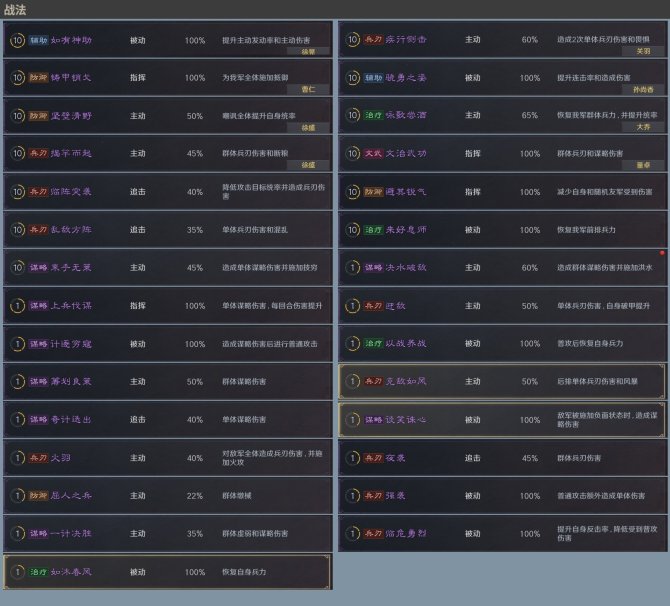
Task: Click the 文武 tag icon beside 文治武功
Action: (372, 154)
